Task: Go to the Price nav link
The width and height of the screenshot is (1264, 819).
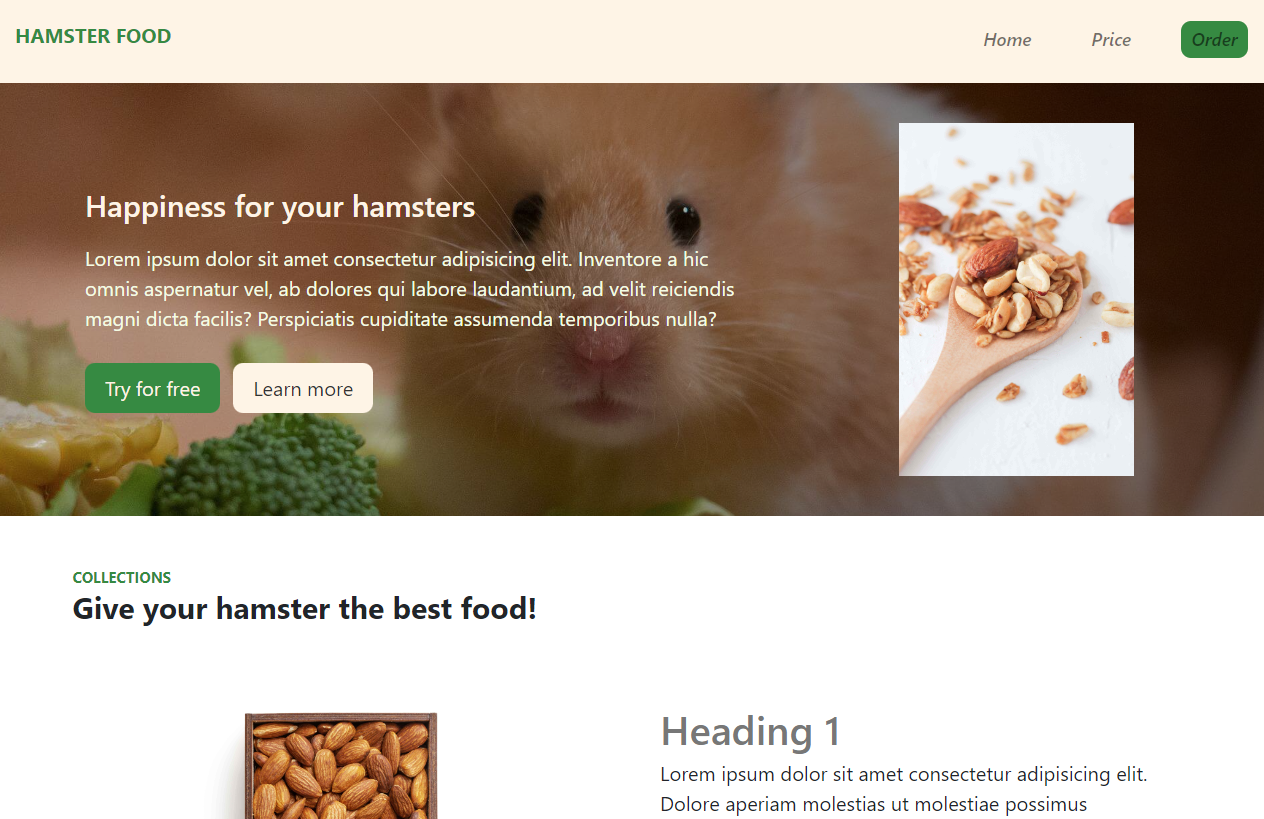Action: coord(1111,40)
